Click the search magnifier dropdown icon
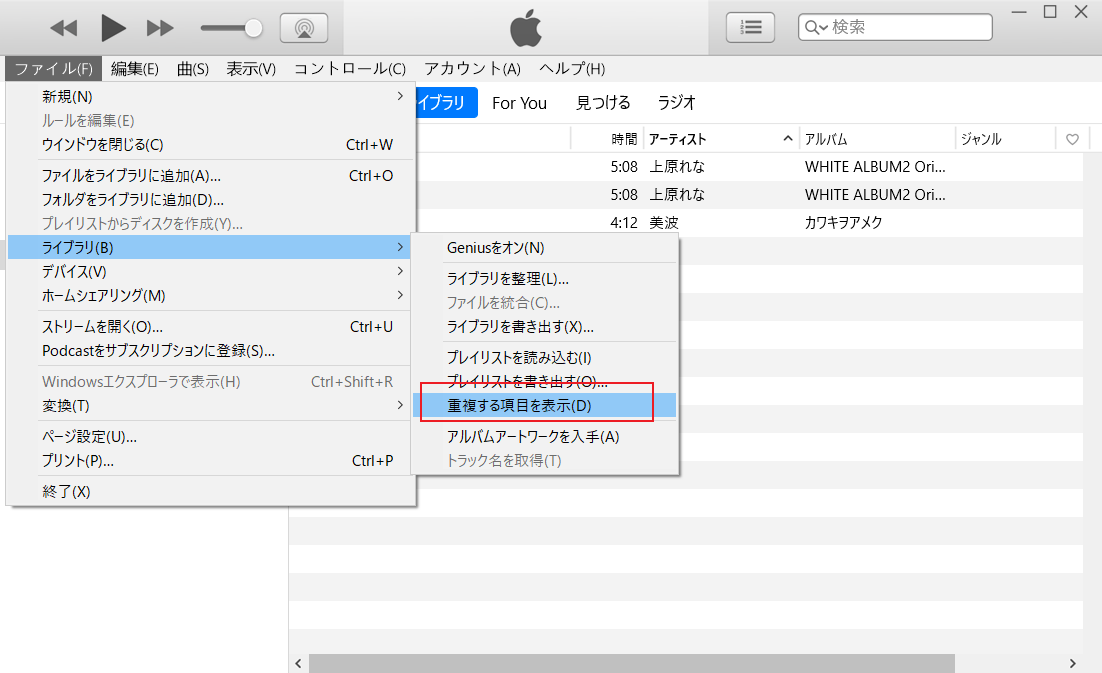The width and height of the screenshot is (1102, 673). click(x=816, y=27)
